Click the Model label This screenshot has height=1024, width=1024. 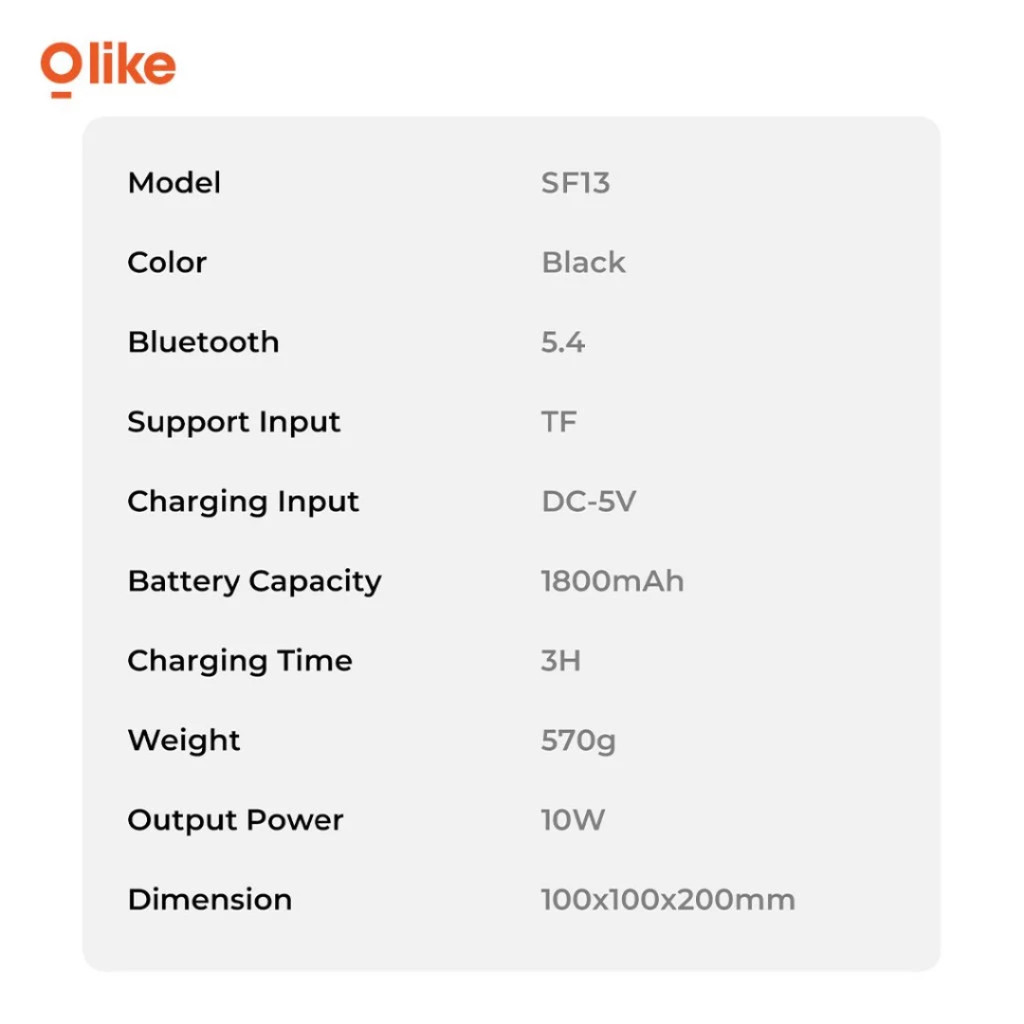[x=174, y=183]
